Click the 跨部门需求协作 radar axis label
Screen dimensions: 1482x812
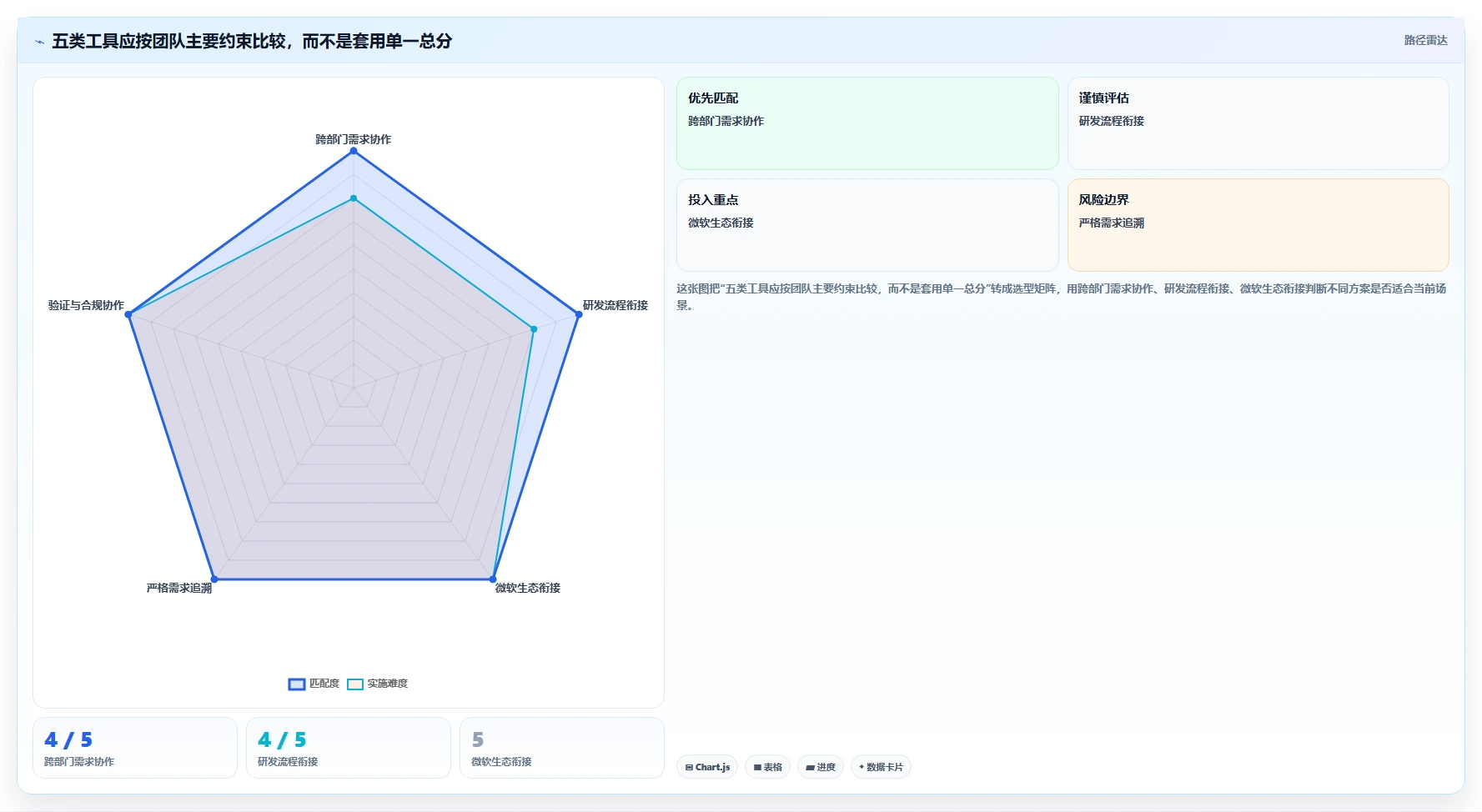click(x=354, y=139)
